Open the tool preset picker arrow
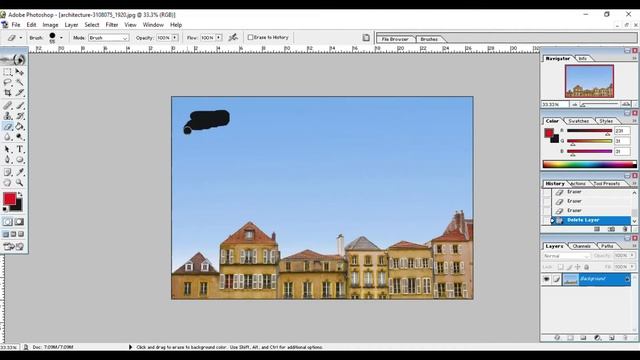640x360 pixels. [x=21, y=38]
